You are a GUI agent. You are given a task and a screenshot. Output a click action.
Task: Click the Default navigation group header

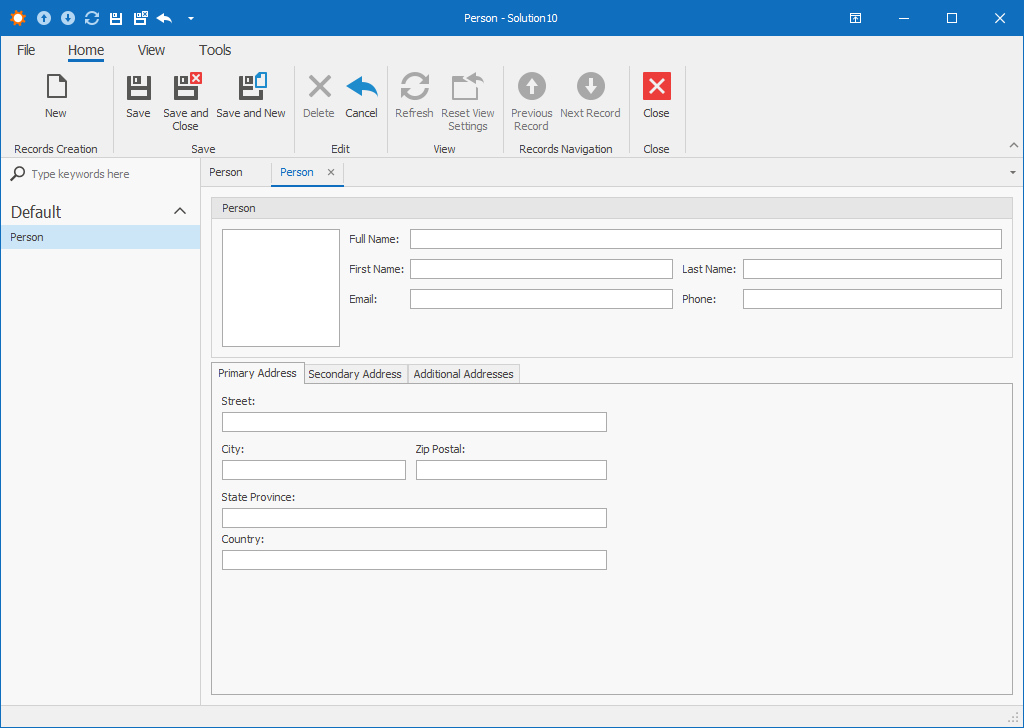pos(101,212)
